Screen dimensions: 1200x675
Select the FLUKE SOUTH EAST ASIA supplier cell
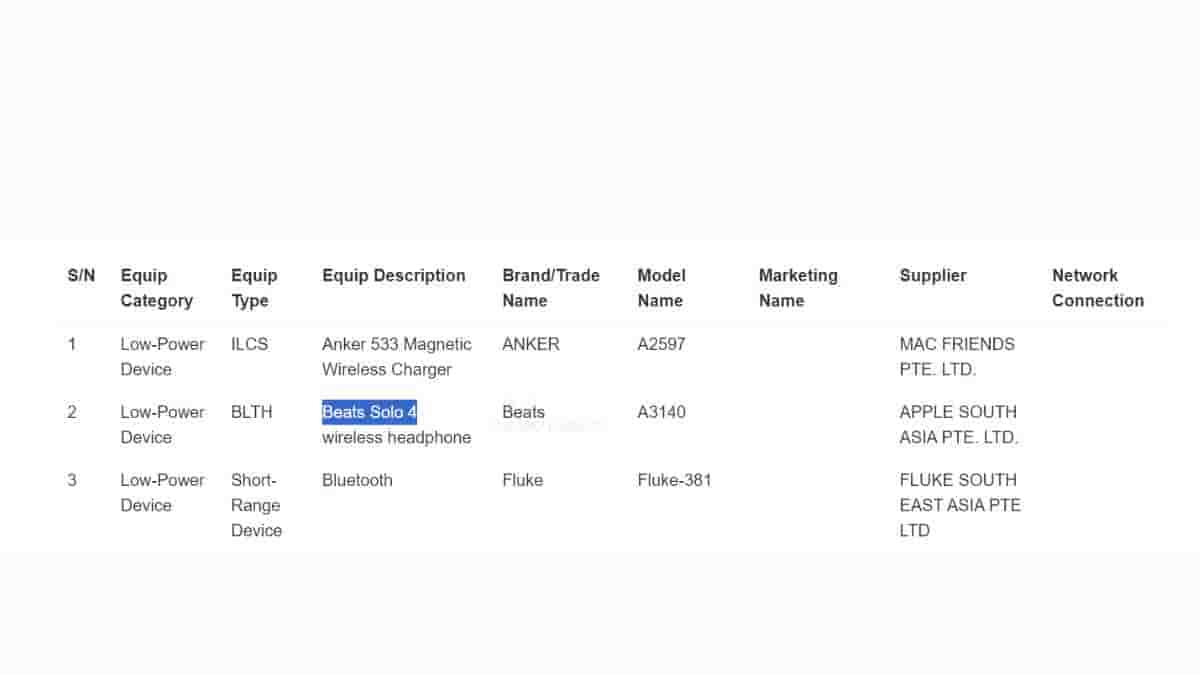(959, 505)
